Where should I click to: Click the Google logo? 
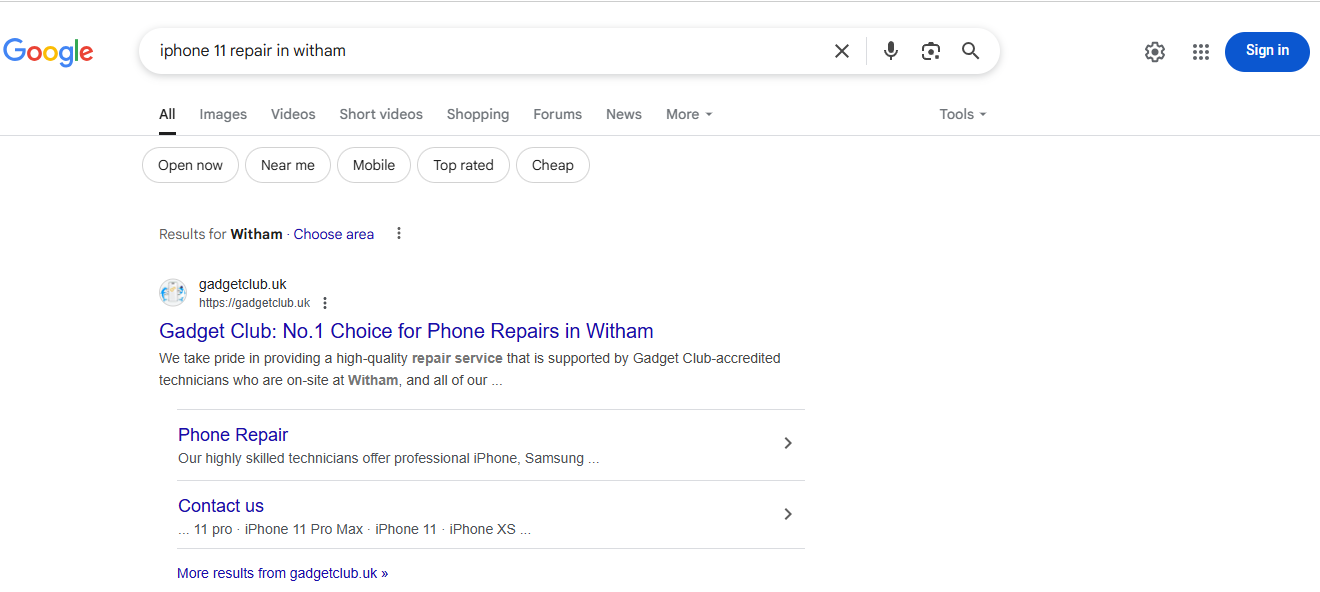[48, 52]
